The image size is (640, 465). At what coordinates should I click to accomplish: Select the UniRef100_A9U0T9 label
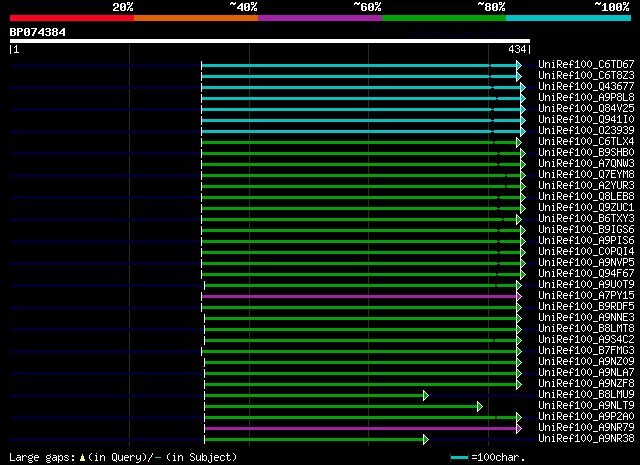pos(586,285)
